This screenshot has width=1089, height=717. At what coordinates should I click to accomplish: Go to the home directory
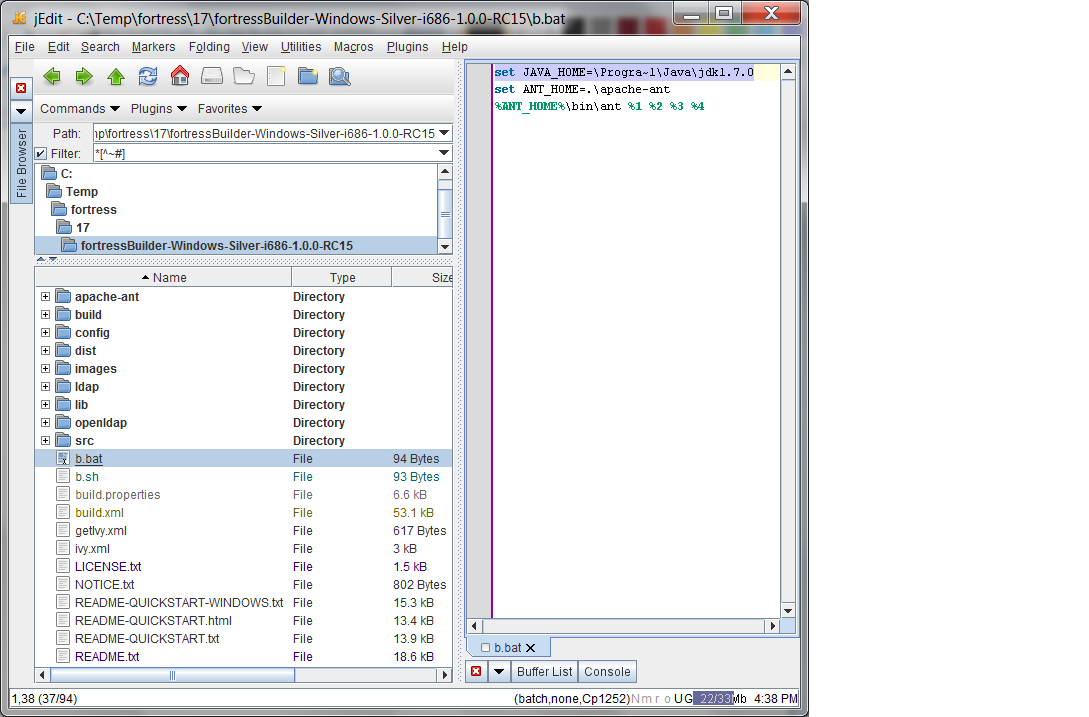tap(180, 76)
